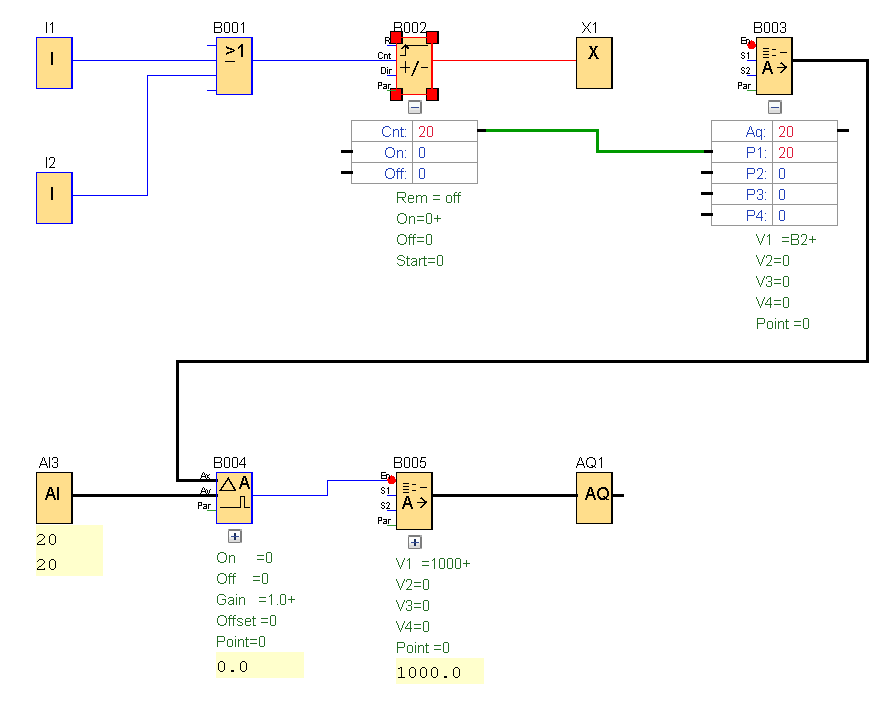
Task: Click the 'V1 =B2+' parameter text
Action: [786, 239]
